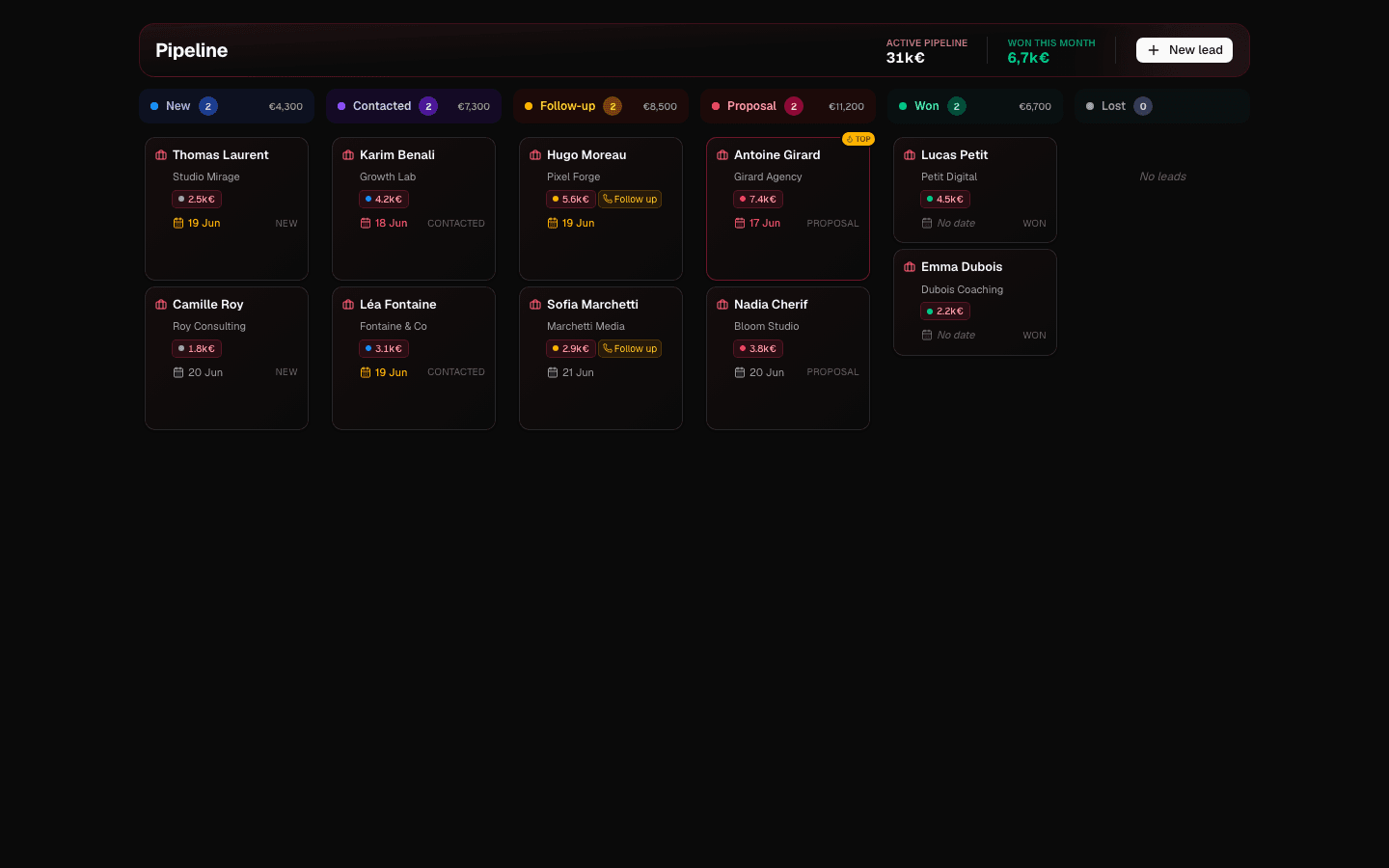Select the Contacted column header

[x=414, y=106]
